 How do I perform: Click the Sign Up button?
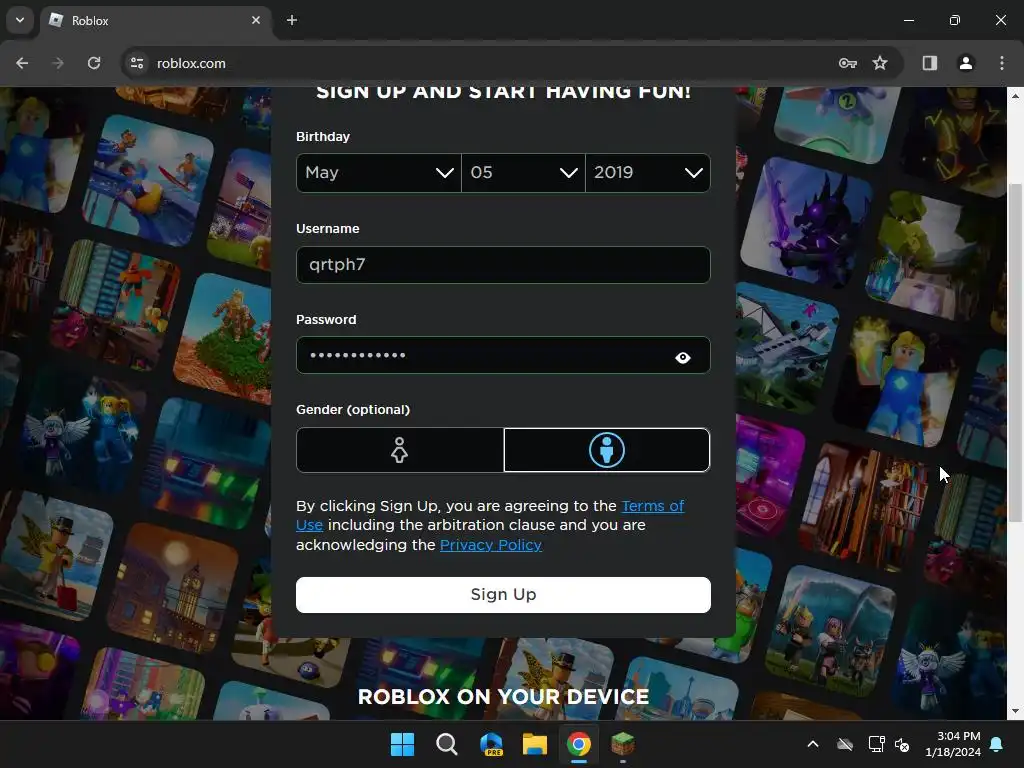(x=503, y=594)
